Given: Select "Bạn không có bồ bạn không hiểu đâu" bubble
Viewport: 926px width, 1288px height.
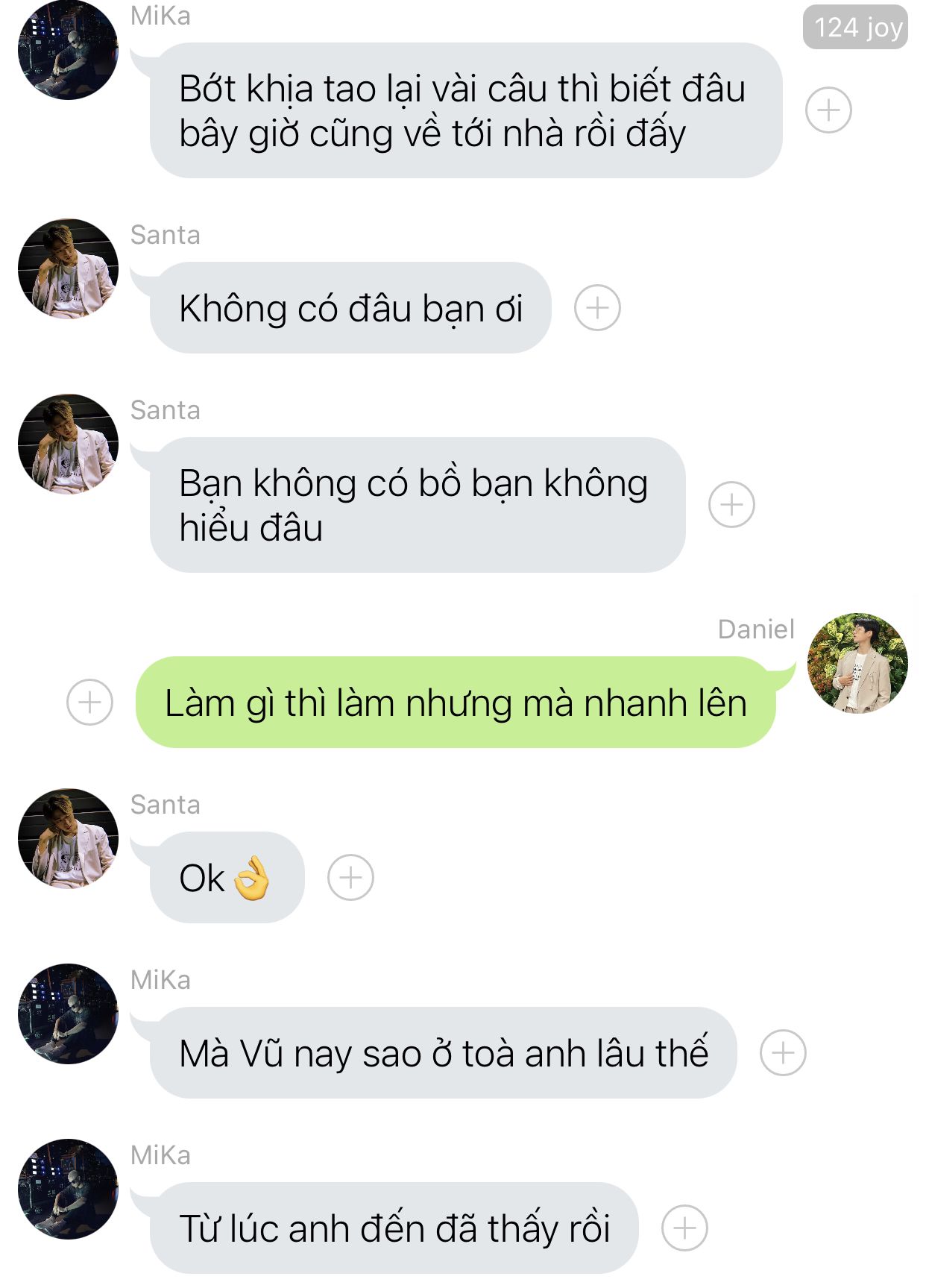Looking at the screenshot, I should (x=418, y=505).
